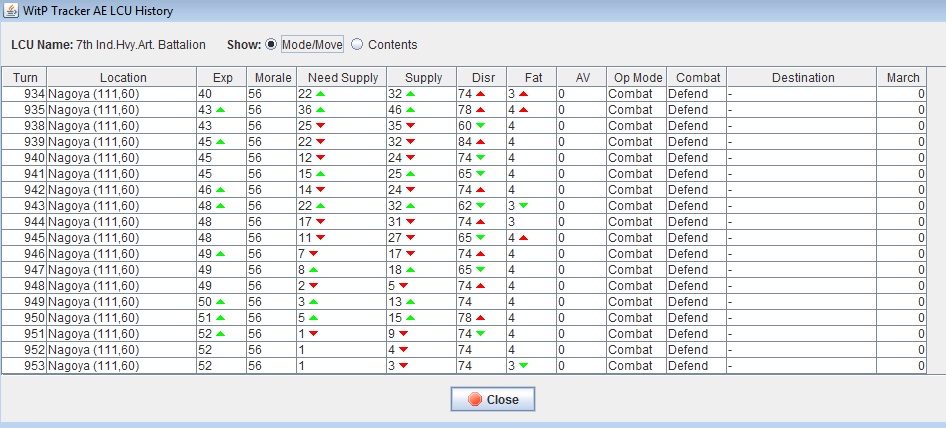The height and width of the screenshot is (428, 946).
Task: Click red down arrow beside Need Supply 25, turn 938
Action: pyautogui.click(x=320, y=126)
